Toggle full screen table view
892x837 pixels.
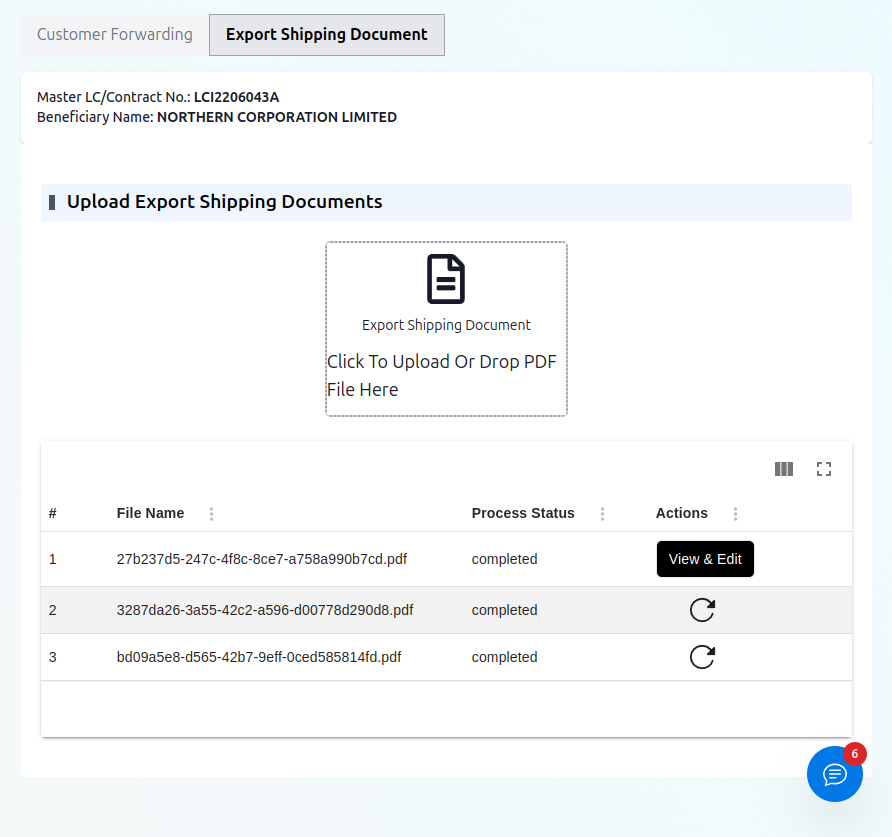(824, 469)
